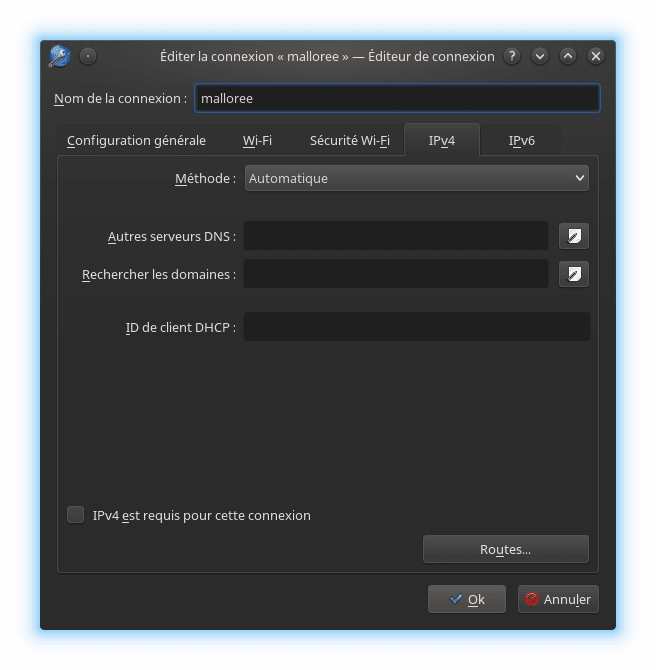This screenshot has width=656, height=670.
Task: Click the ID de client DHCP field
Action: click(417, 327)
